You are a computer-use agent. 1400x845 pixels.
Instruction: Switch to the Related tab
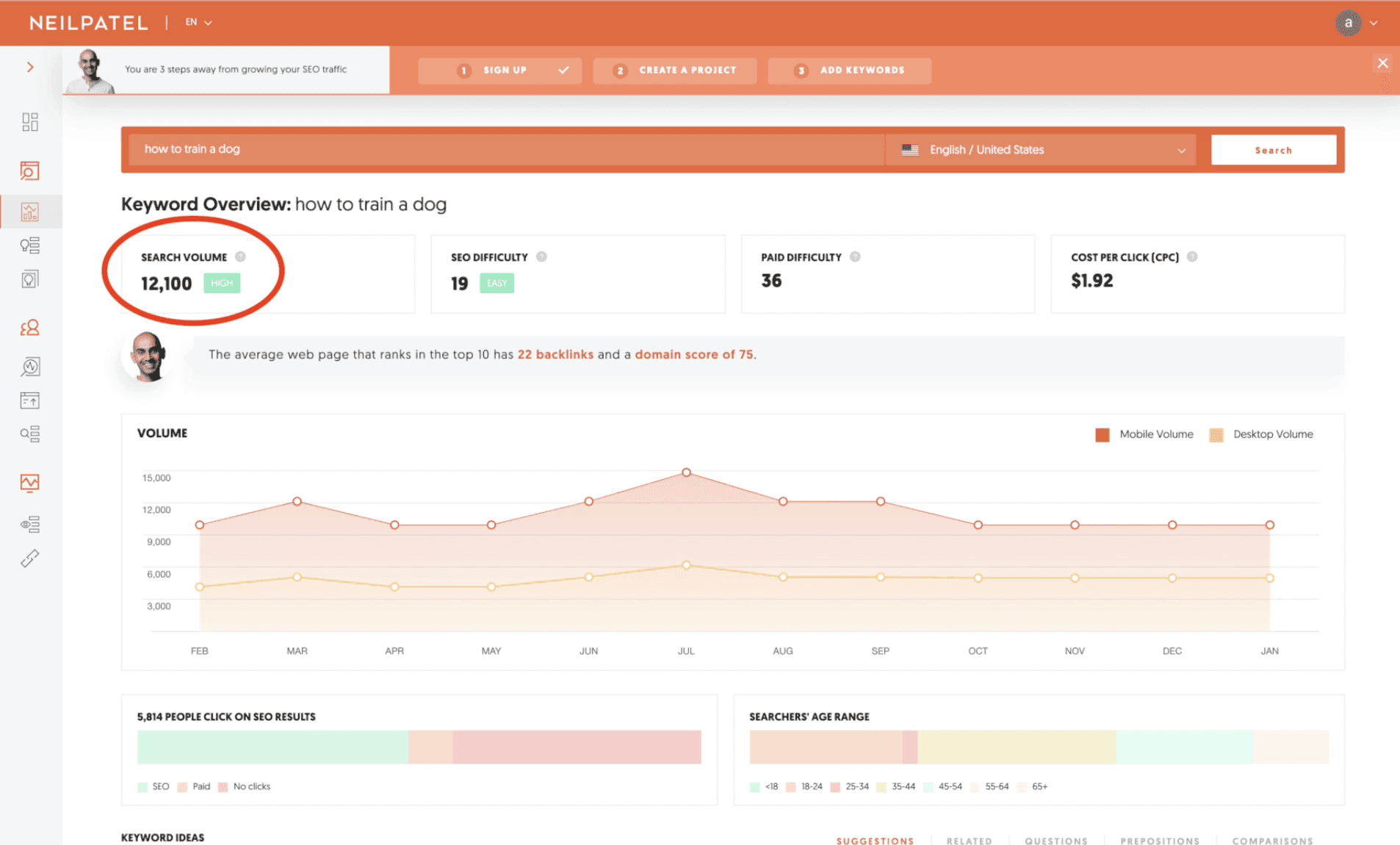(969, 840)
